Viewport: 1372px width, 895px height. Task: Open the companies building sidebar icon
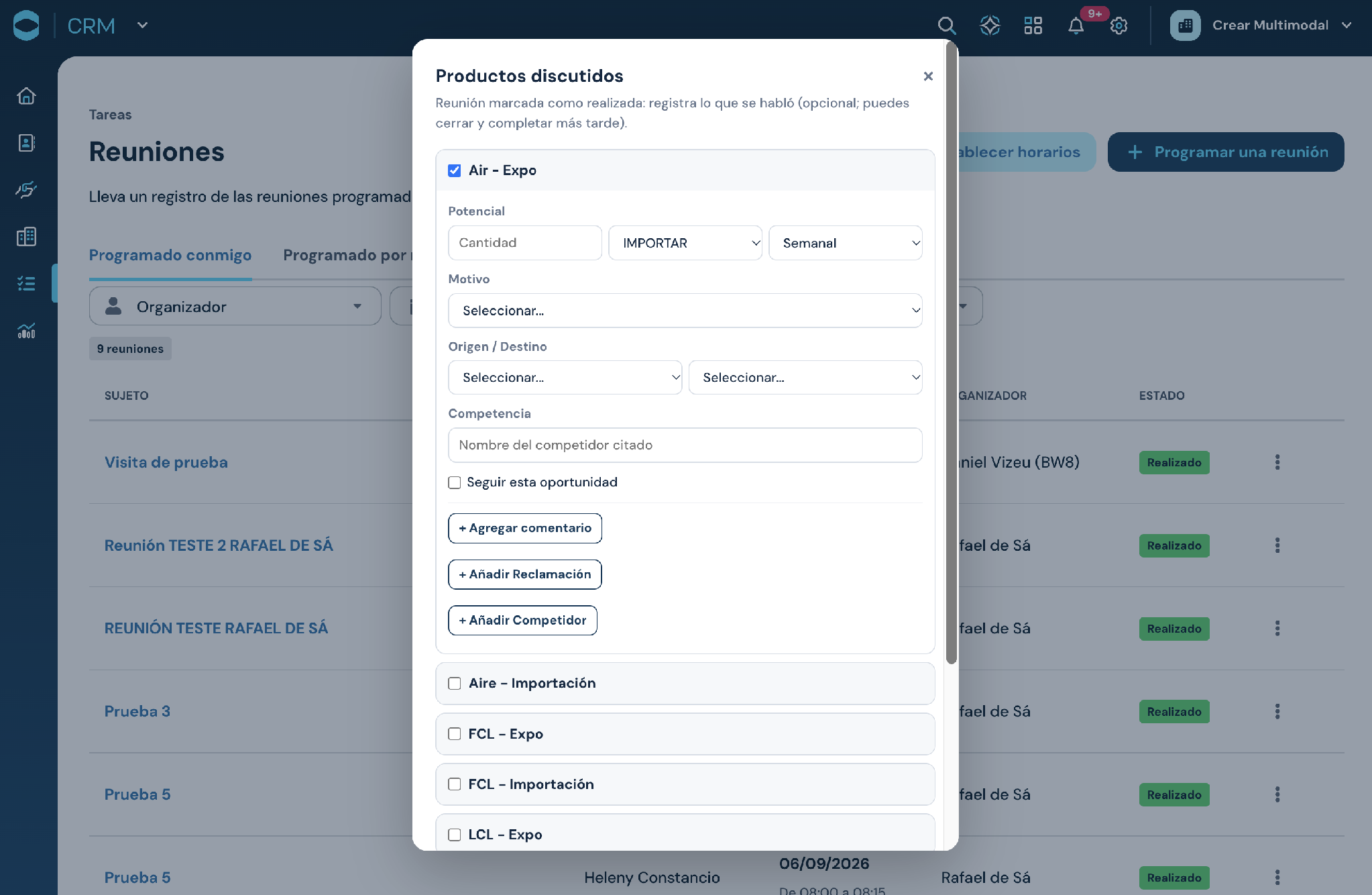pyautogui.click(x=26, y=237)
